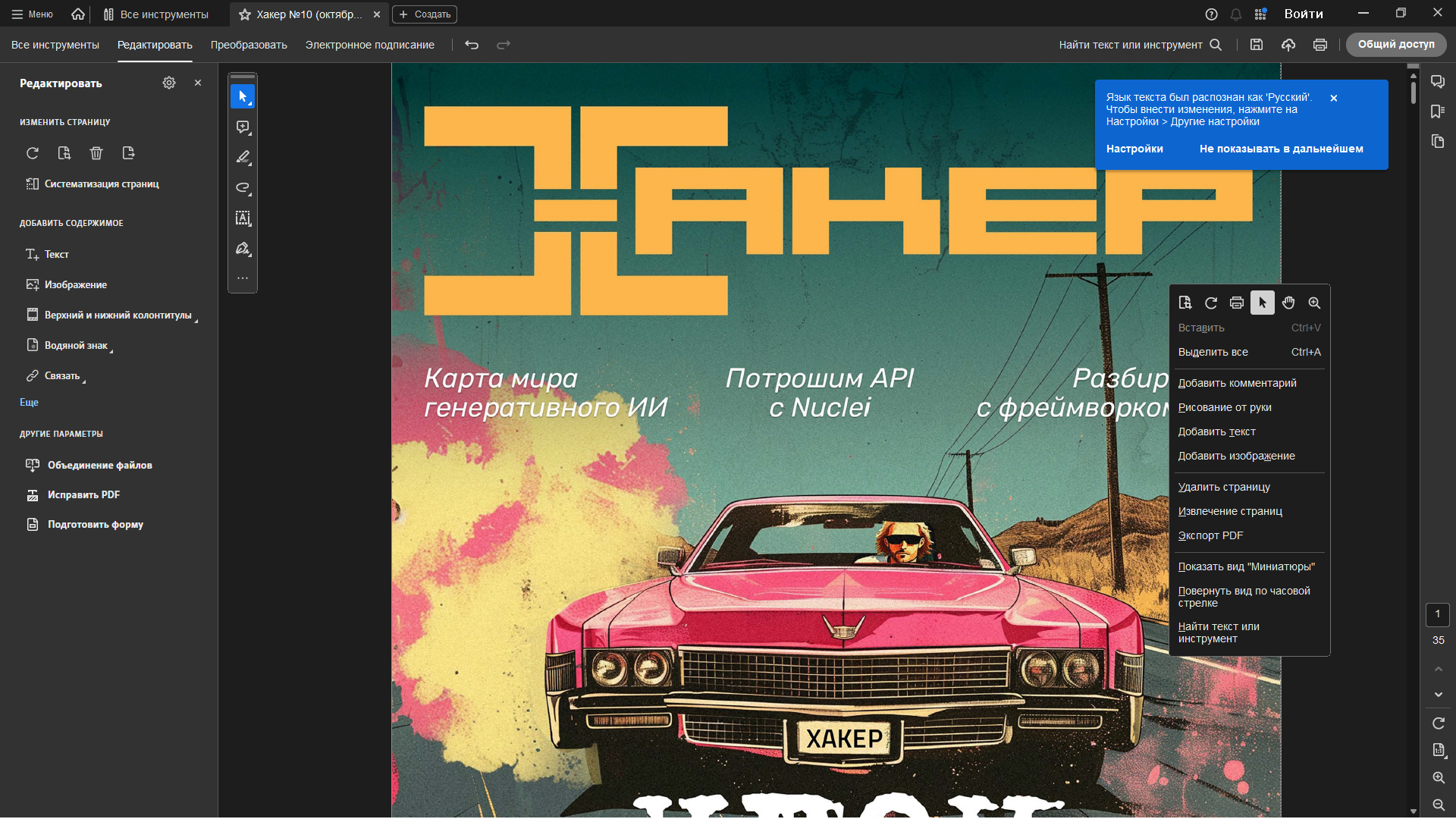The width and height of the screenshot is (1456, 819).
Task: Click Настройки in language notification
Action: pyautogui.click(x=1134, y=149)
